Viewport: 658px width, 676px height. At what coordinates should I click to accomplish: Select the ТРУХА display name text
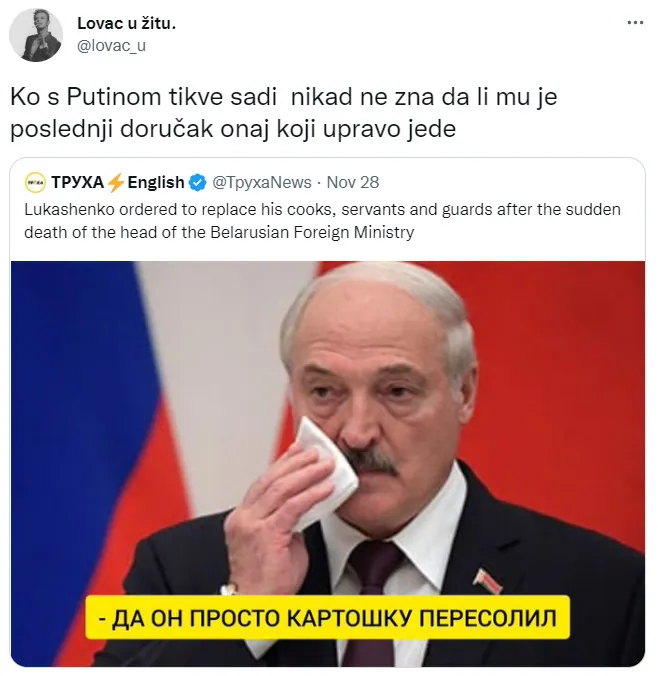point(78,182)
